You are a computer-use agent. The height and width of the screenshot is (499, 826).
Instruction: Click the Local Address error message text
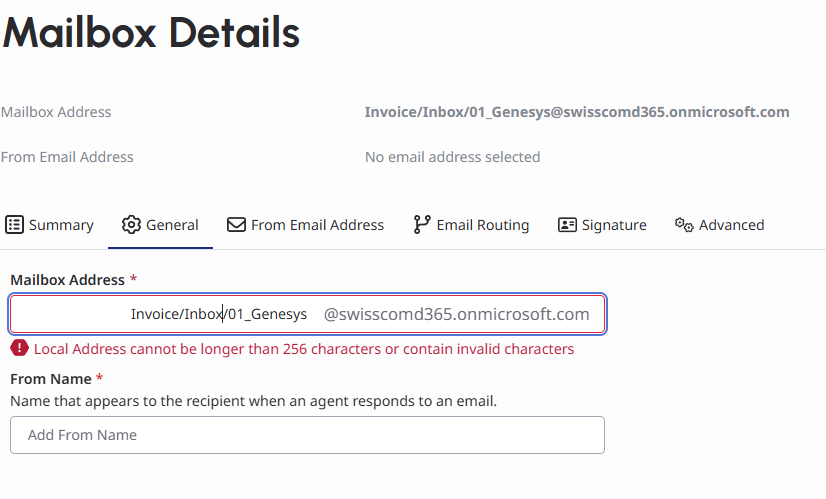point(304,349)
